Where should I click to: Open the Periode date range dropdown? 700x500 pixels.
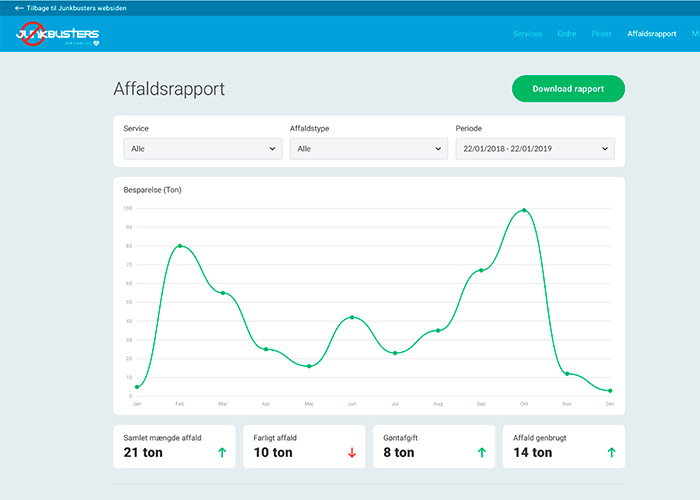[x=534, y=148]
